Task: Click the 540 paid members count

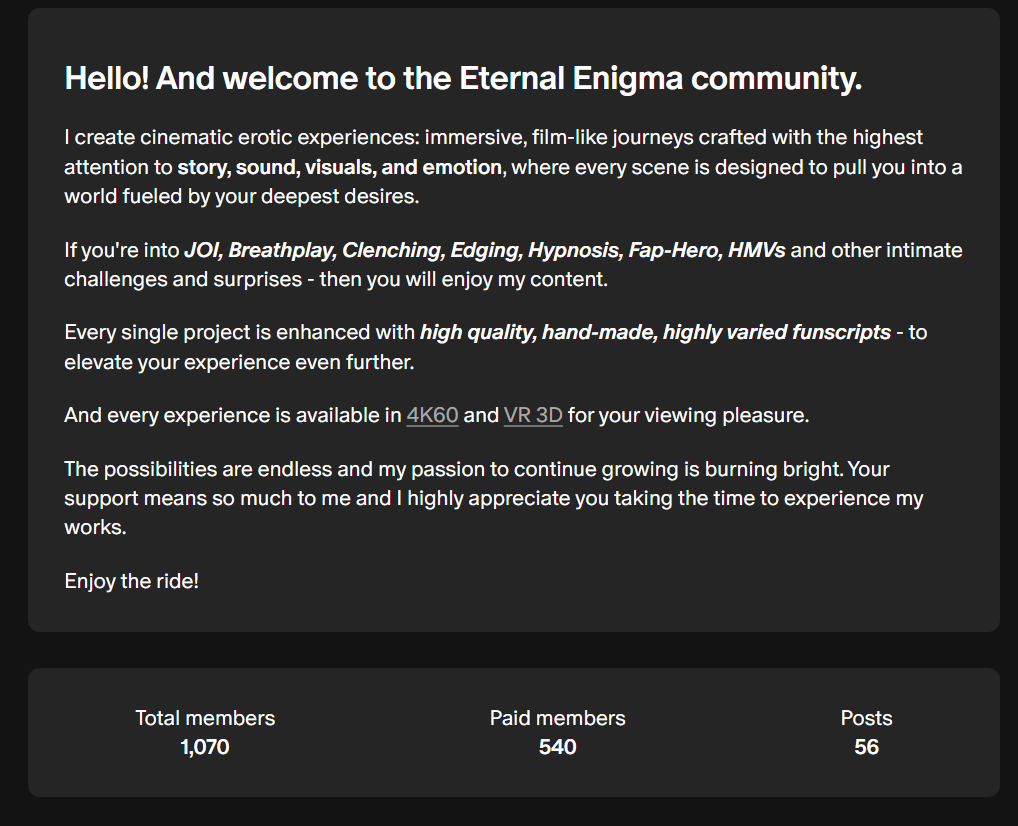Action: click(x=558, y=747)
